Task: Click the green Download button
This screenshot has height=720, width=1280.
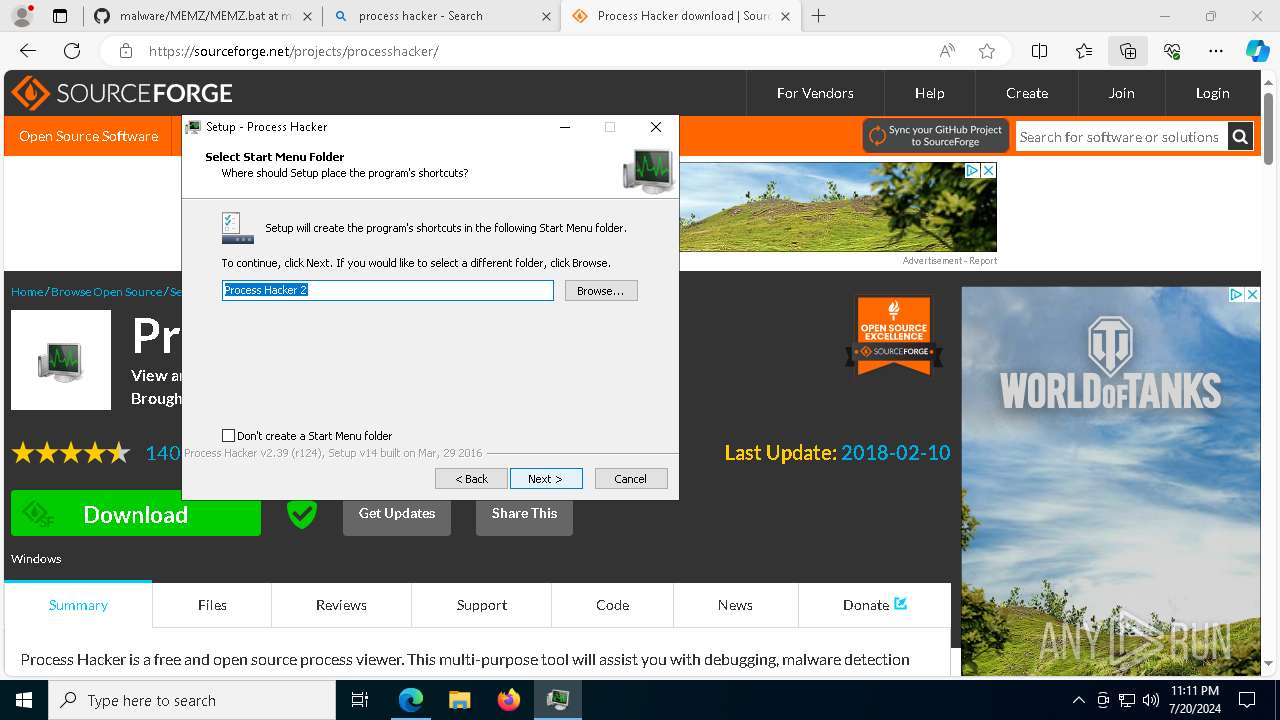Action: coord(136,514)
